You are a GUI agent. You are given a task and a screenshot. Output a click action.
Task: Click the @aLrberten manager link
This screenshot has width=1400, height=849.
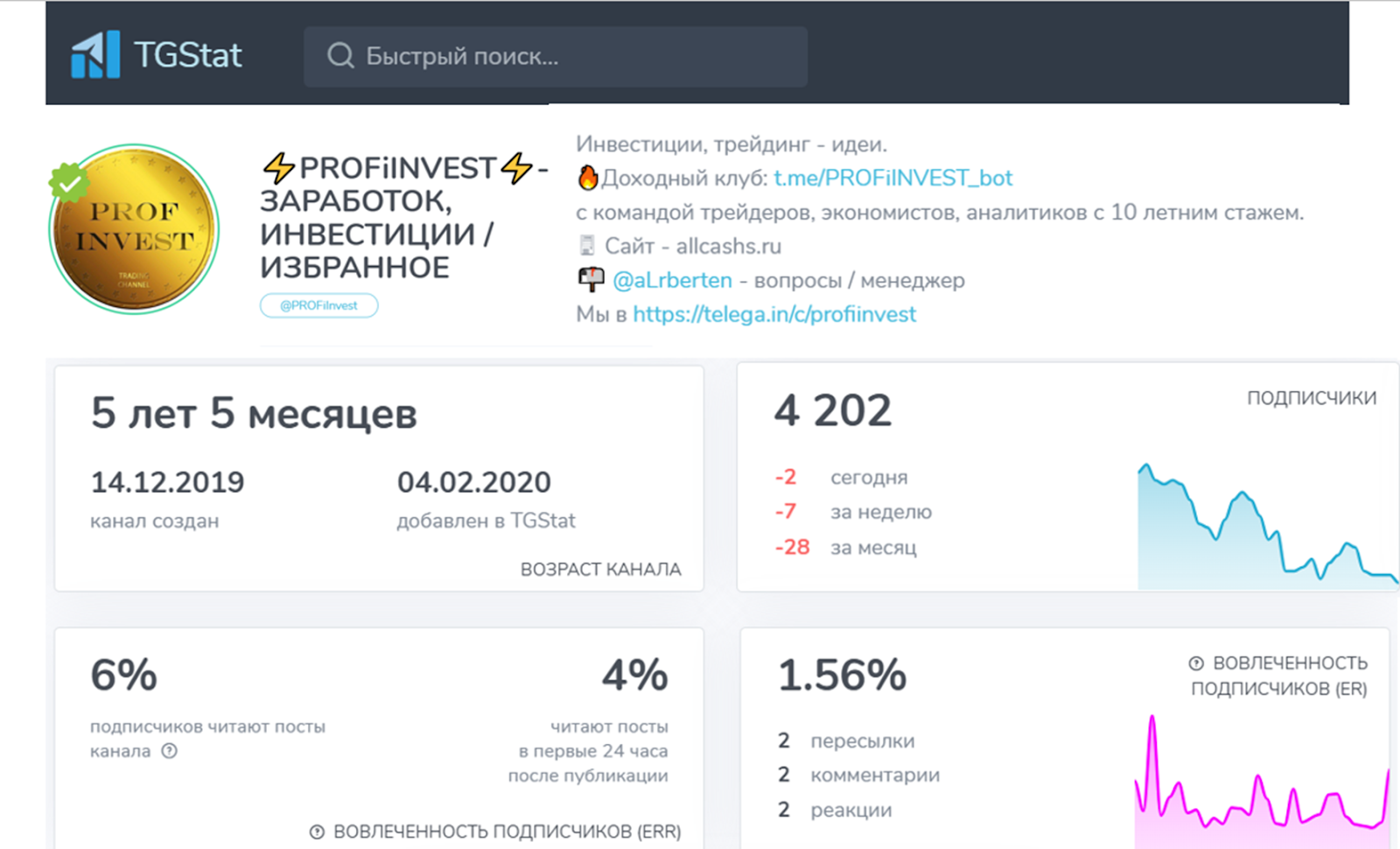pos(674,280)
